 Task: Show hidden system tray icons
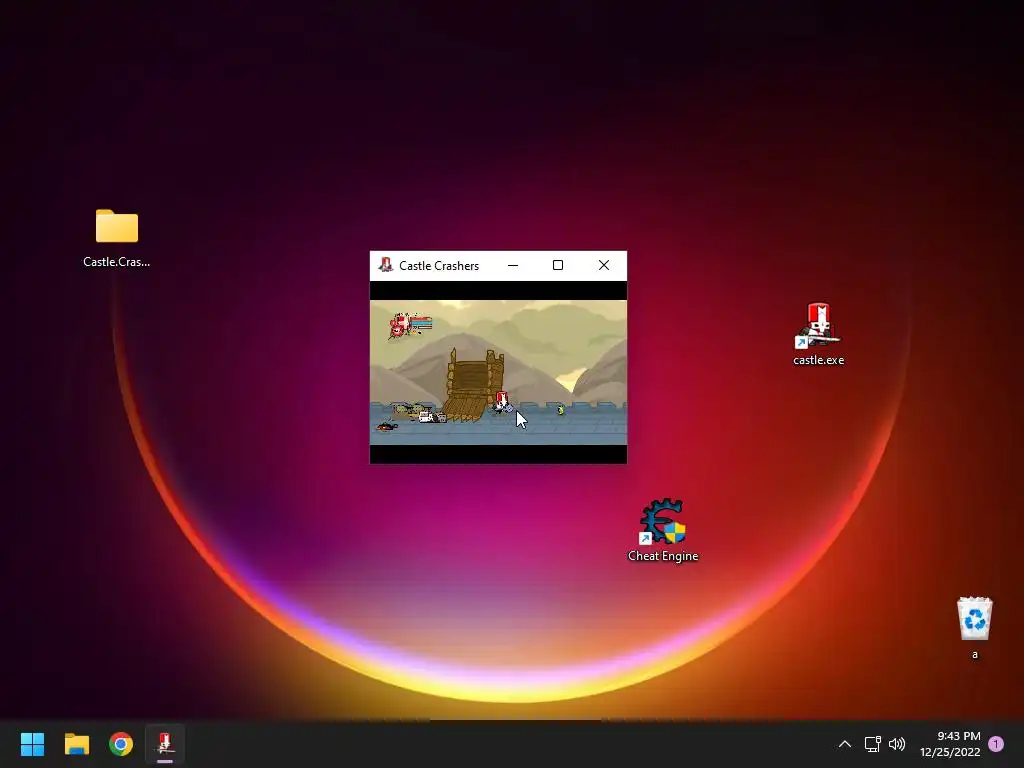click(x=844, y=744)
